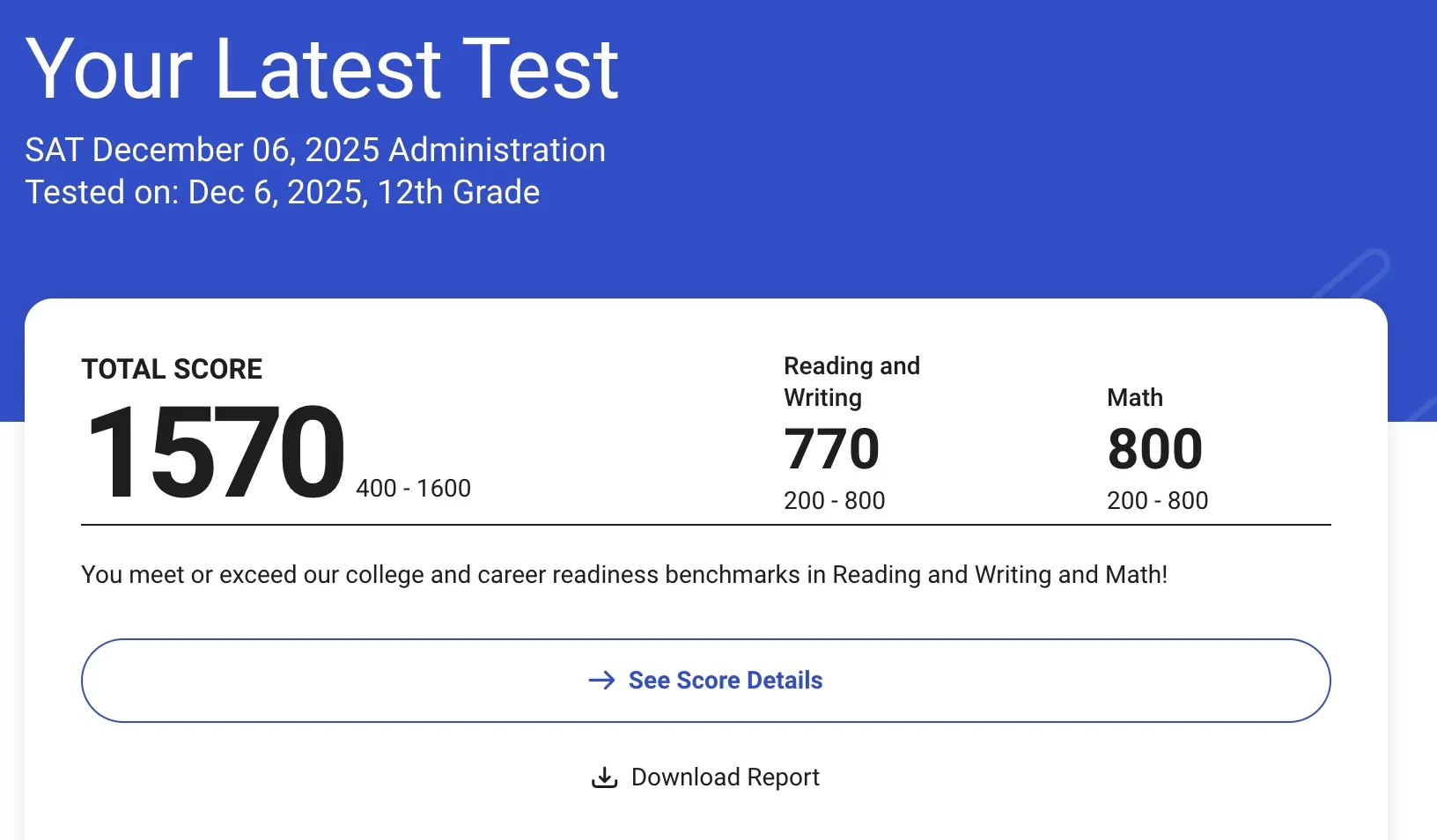This screenshot has width=1437, height=840.
Task: Click the download icon next to Download Report
Action: tap(604, 777)
